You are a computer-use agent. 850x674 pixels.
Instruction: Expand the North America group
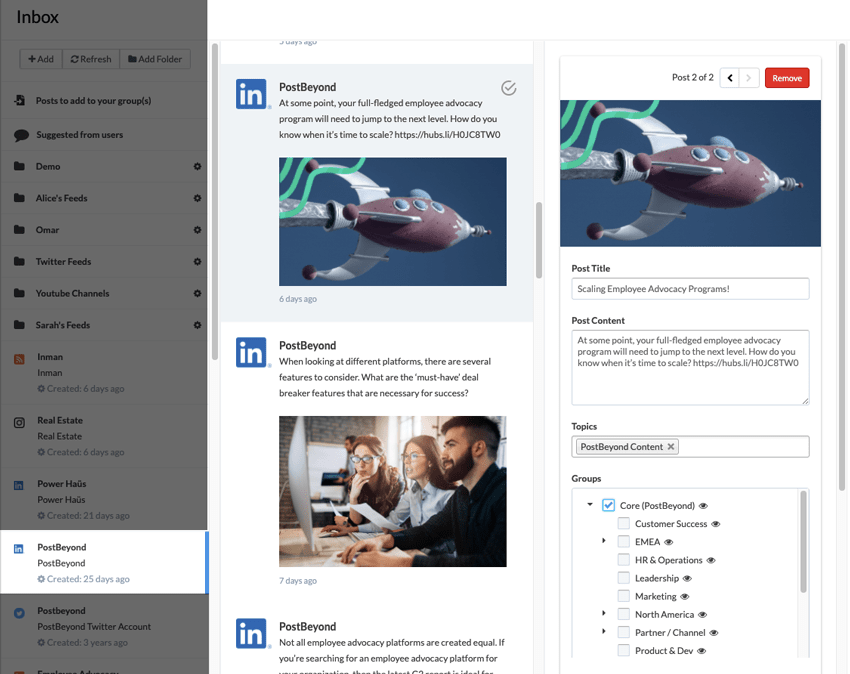[604, 613]
